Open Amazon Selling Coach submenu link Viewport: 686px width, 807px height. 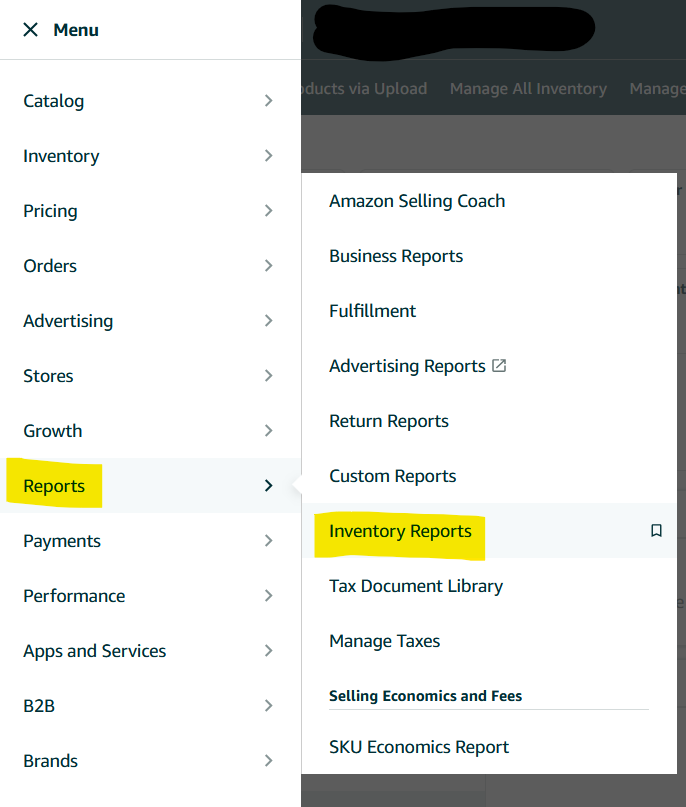point(417,201)
